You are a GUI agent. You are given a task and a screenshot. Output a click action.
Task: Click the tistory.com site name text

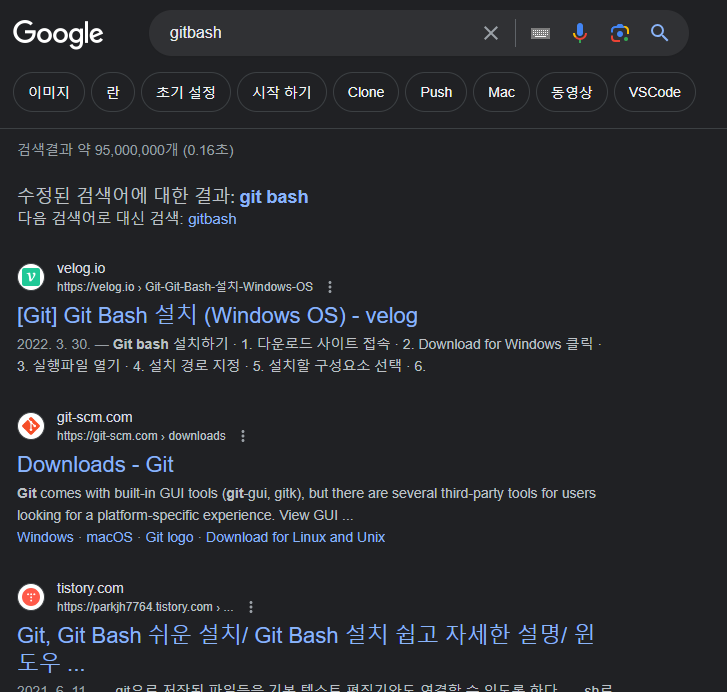90,588
